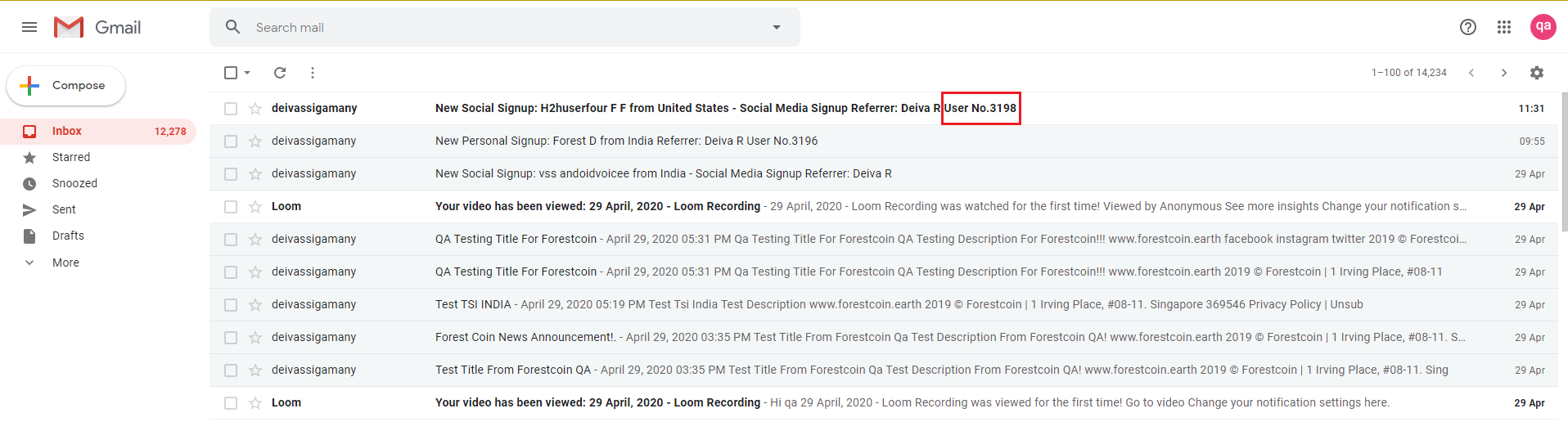
Task: Open the settings gear icon
Action: click(1537, 73)
